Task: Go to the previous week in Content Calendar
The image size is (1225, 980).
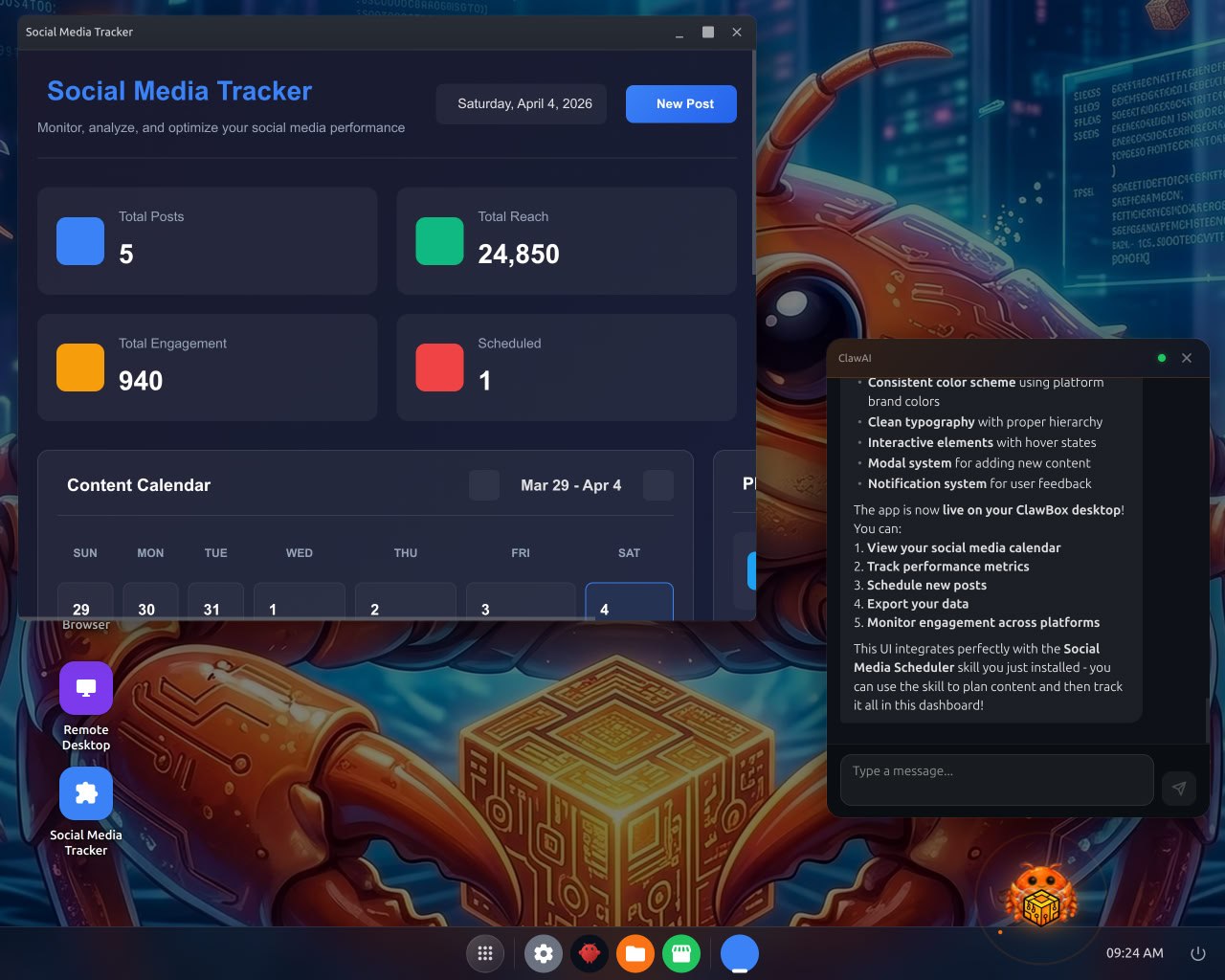Action: (483, 485)
